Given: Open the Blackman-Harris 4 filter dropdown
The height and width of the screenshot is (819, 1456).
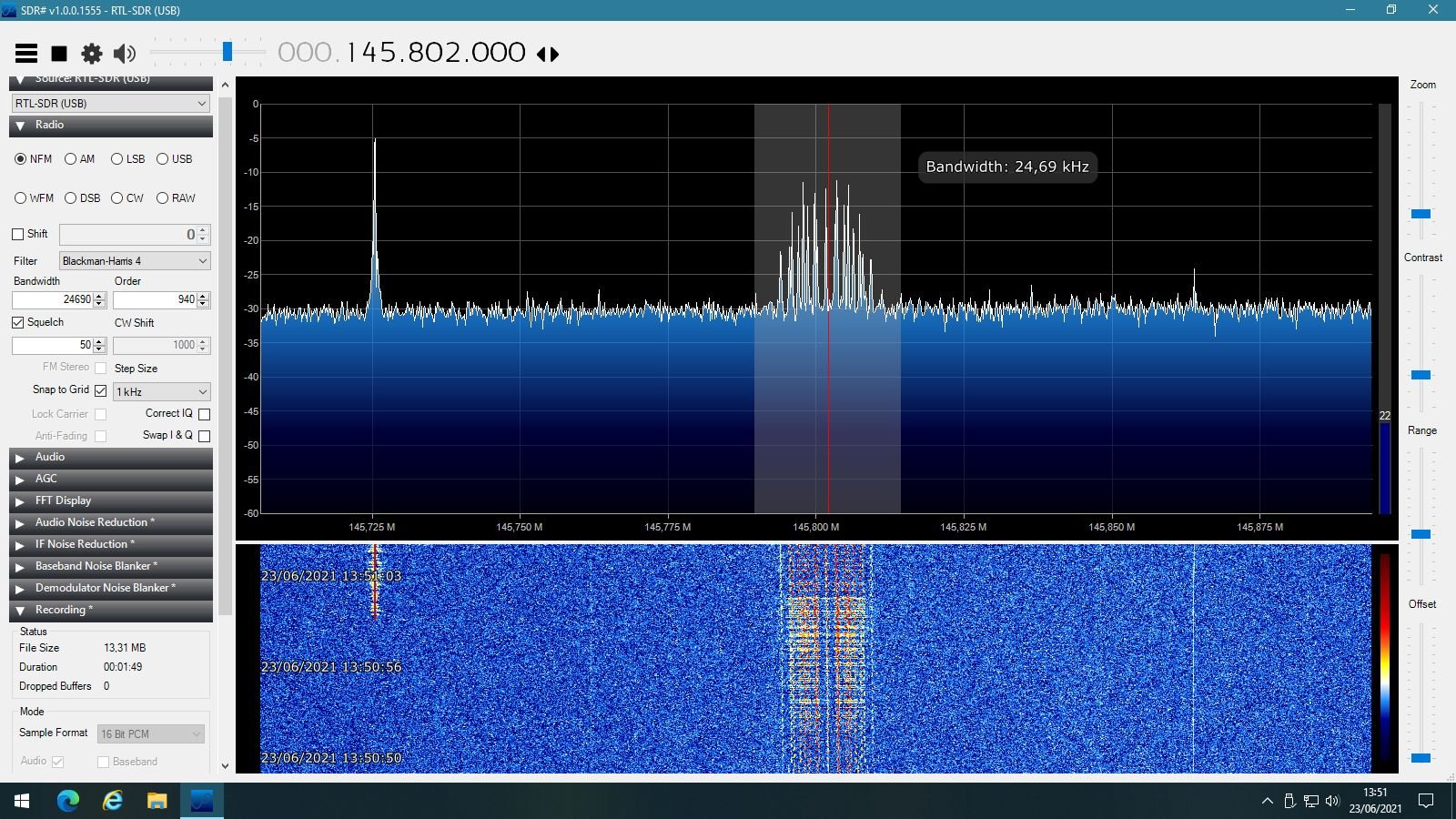Looking at the screenshot, I should [x=135, y=261].
